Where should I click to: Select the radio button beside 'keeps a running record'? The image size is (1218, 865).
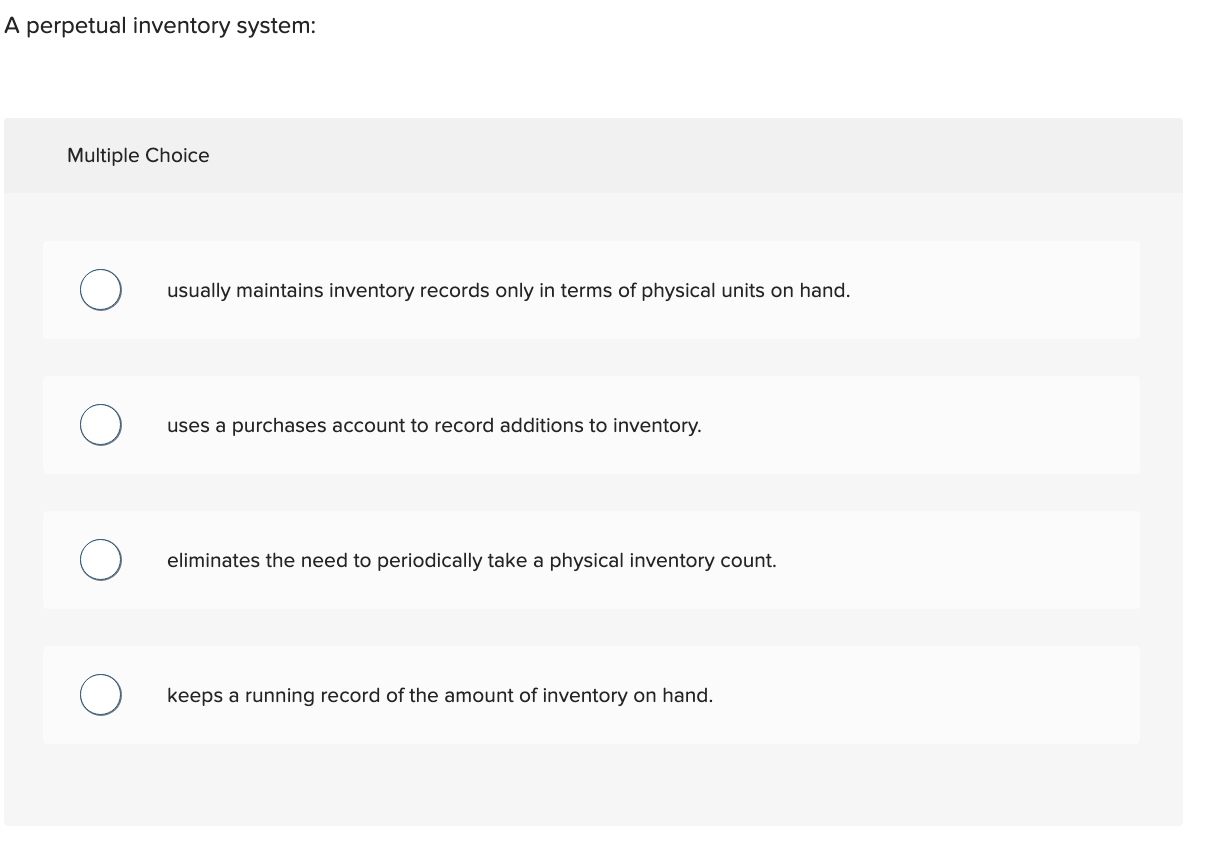pos(100,694)
